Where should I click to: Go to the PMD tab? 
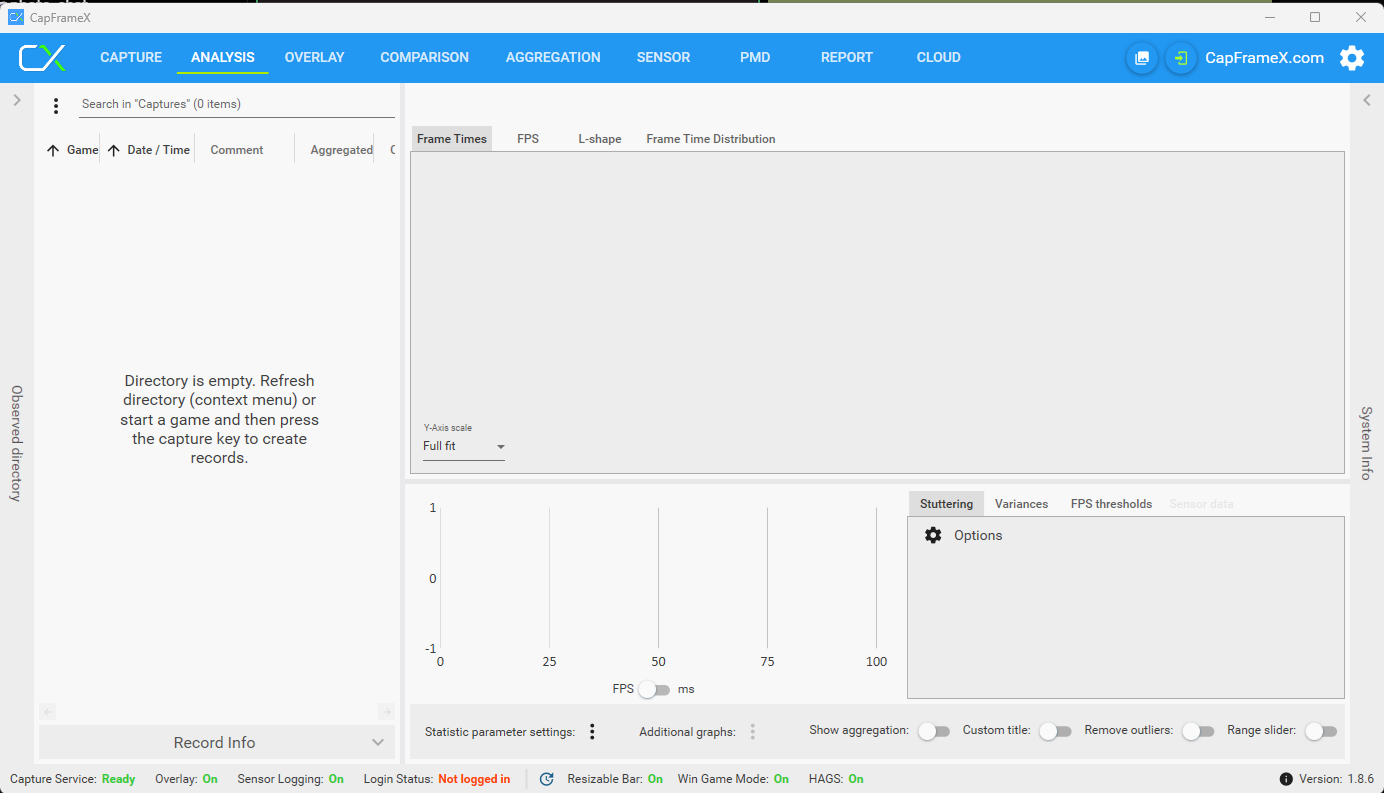(x=755, y=57)
